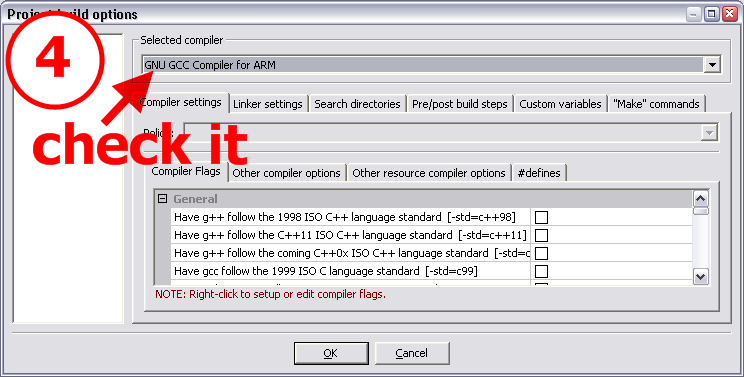This screenshot has height=377, width=744.
Task: Open the "Make" commands tab
Action: coord(656,104)
